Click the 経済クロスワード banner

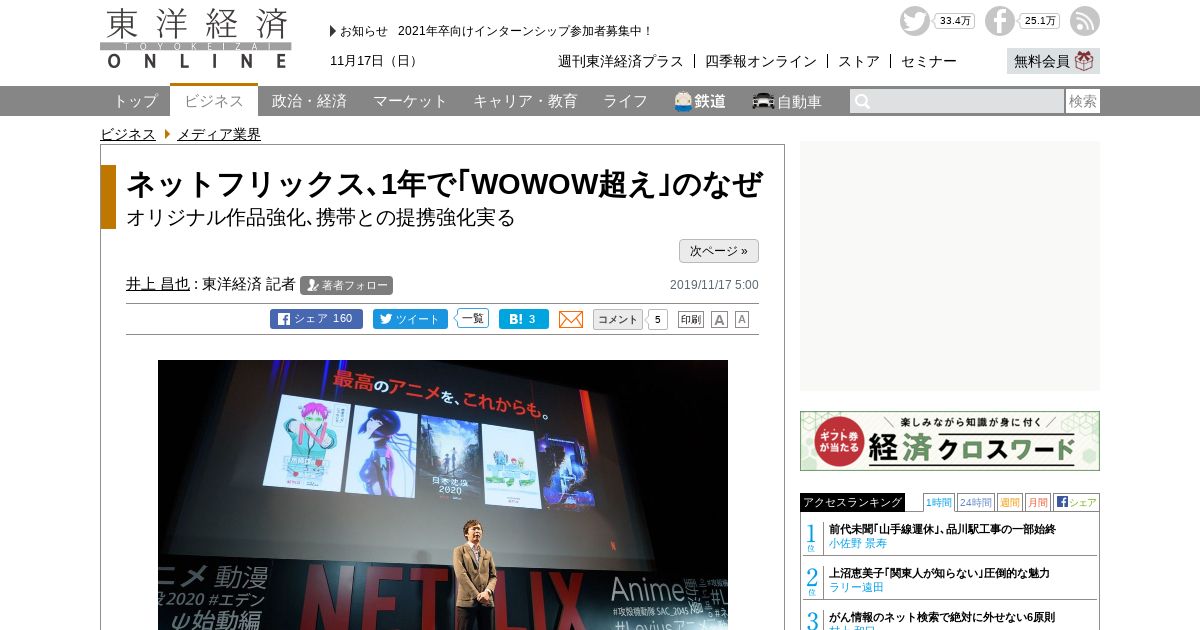point(950,441)
